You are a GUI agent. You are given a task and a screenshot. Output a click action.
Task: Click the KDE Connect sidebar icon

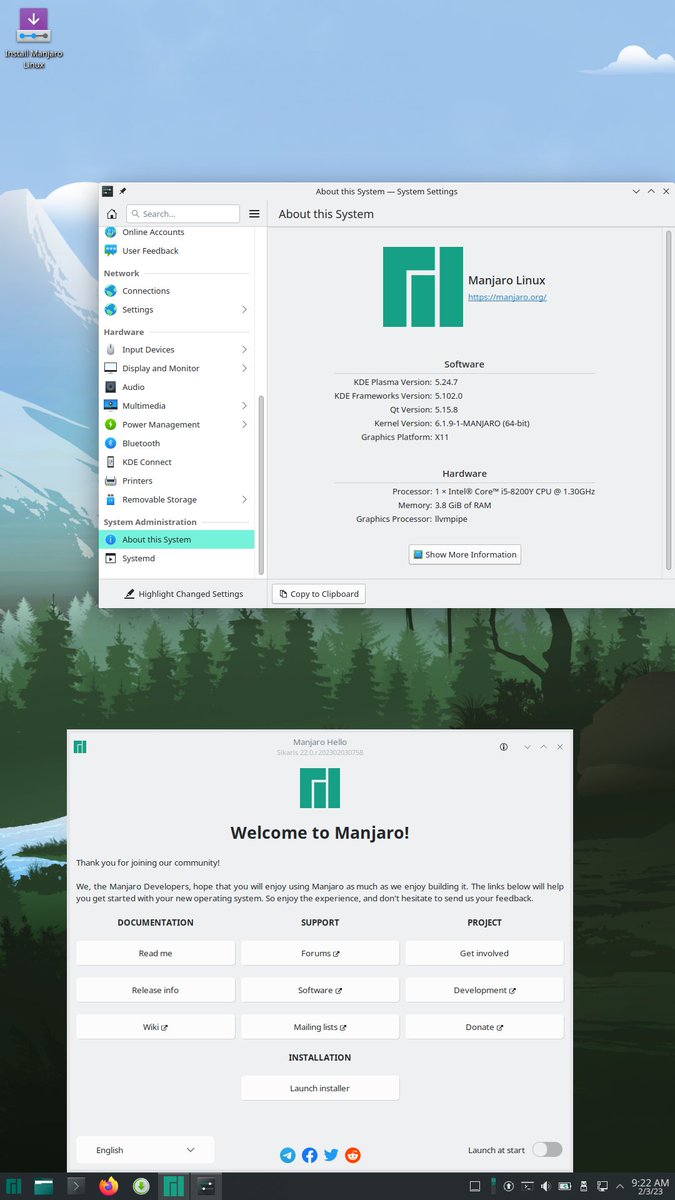111,462
